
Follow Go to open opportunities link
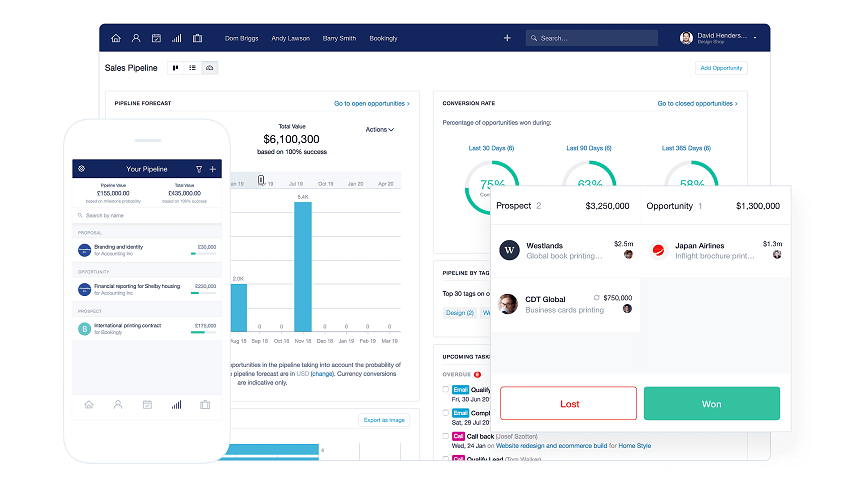pyautogui.click(x=371, y=103)
